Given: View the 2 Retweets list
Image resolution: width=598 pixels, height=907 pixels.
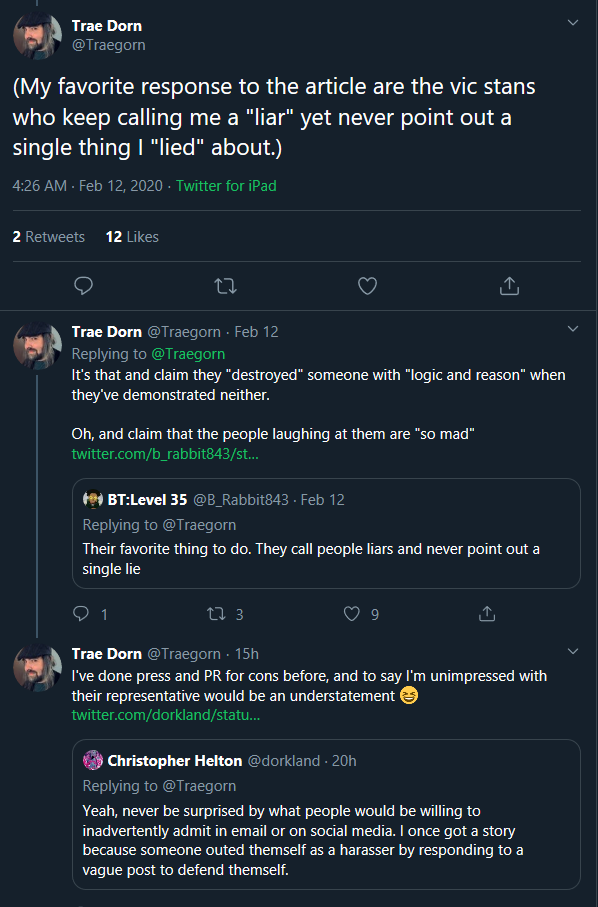Looking at the screenshot, I should point(49,237).
